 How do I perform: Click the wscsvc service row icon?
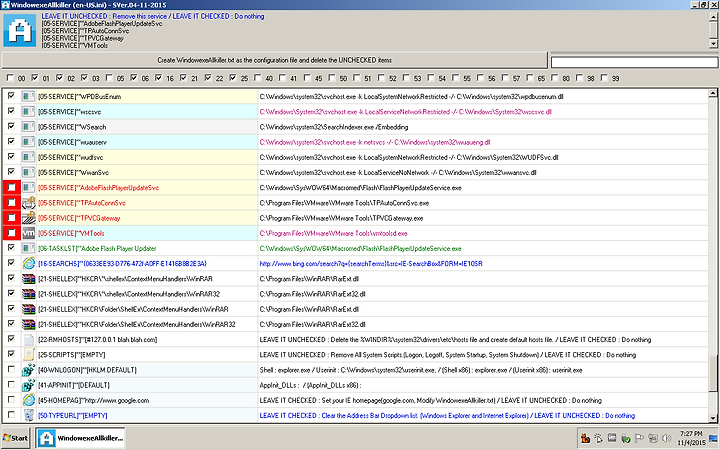coord(28,112)
